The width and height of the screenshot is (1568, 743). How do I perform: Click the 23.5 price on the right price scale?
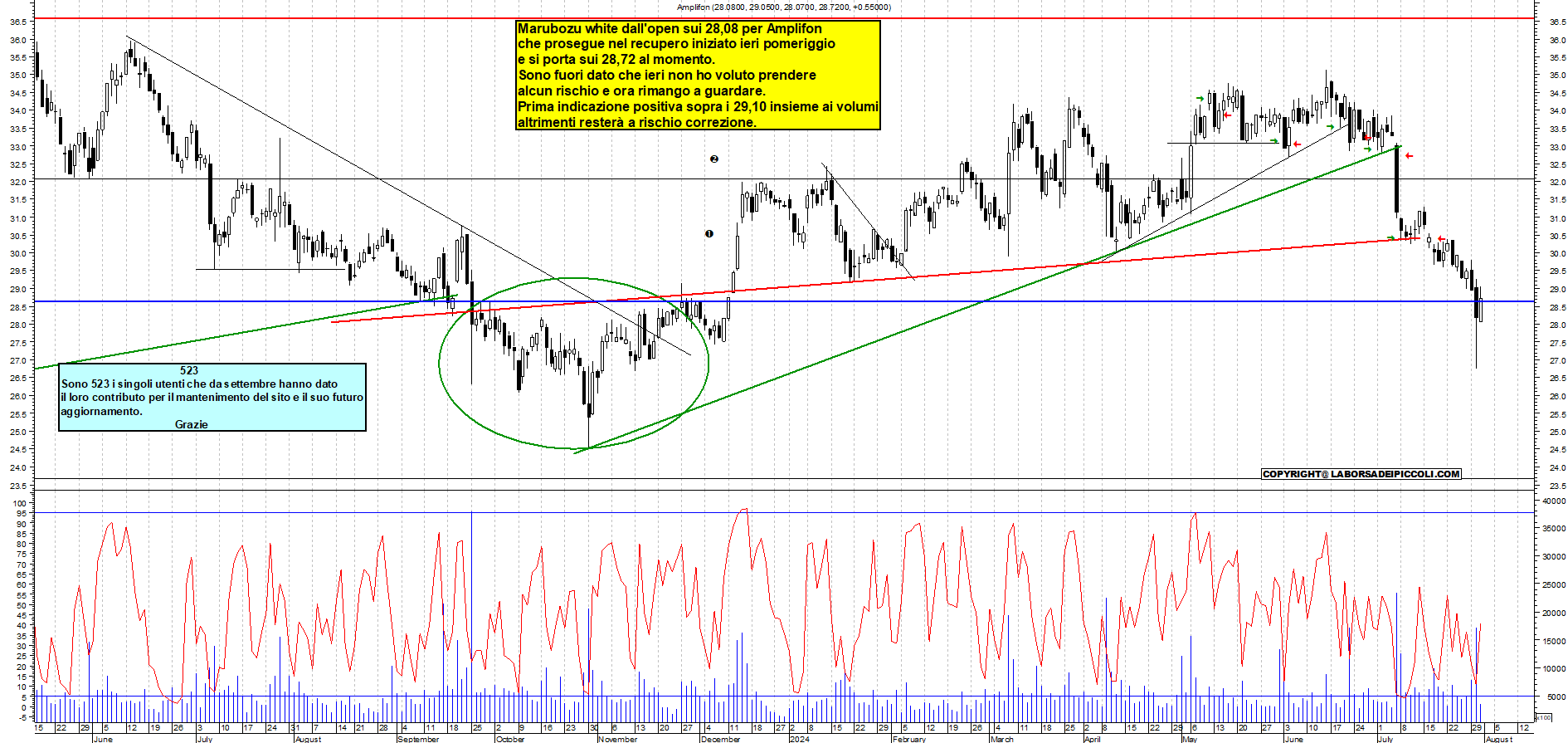pyautogui.click(x=1556, y=486)
